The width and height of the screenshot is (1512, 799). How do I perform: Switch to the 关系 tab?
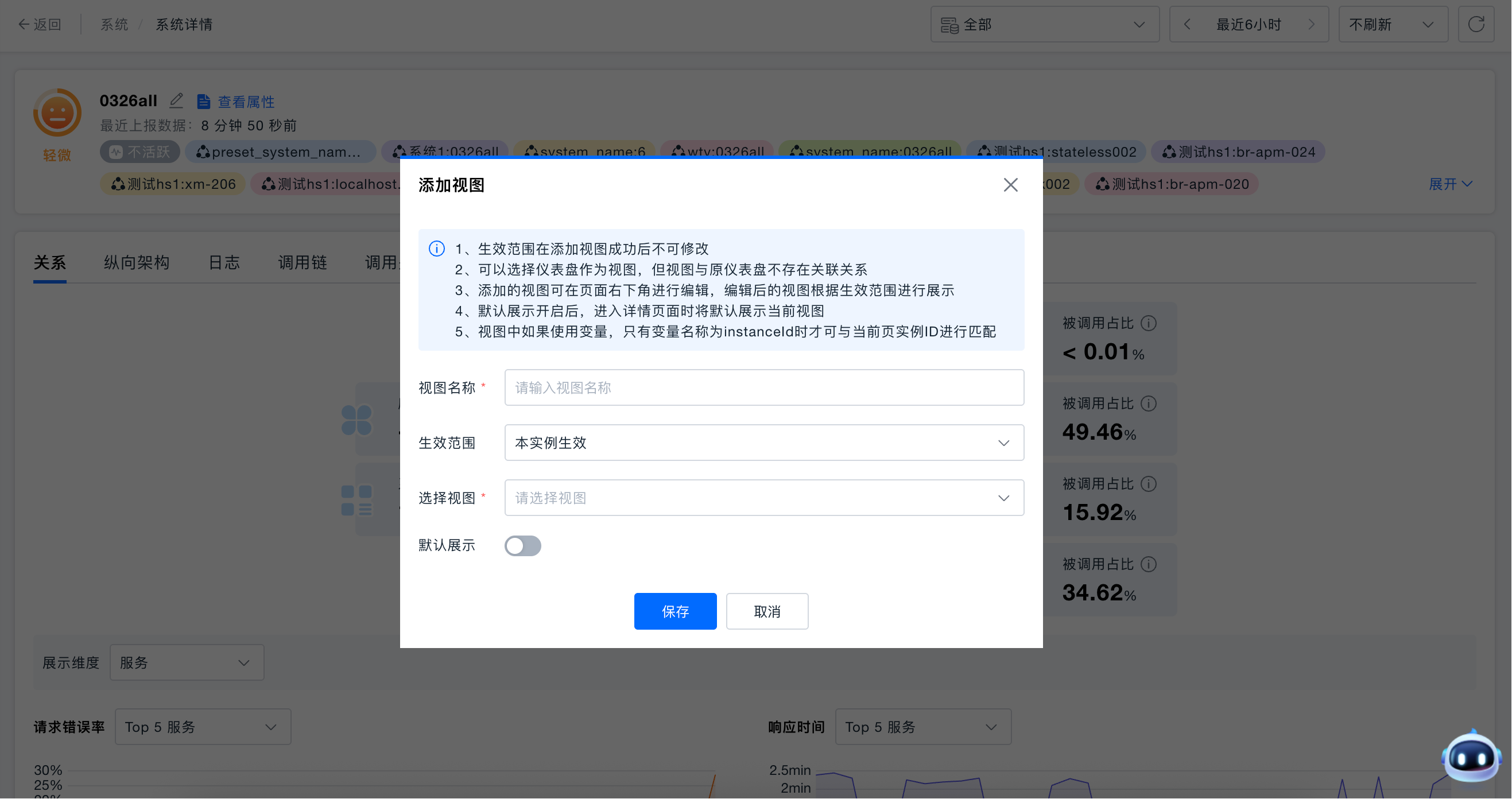(x=49, y=262)
